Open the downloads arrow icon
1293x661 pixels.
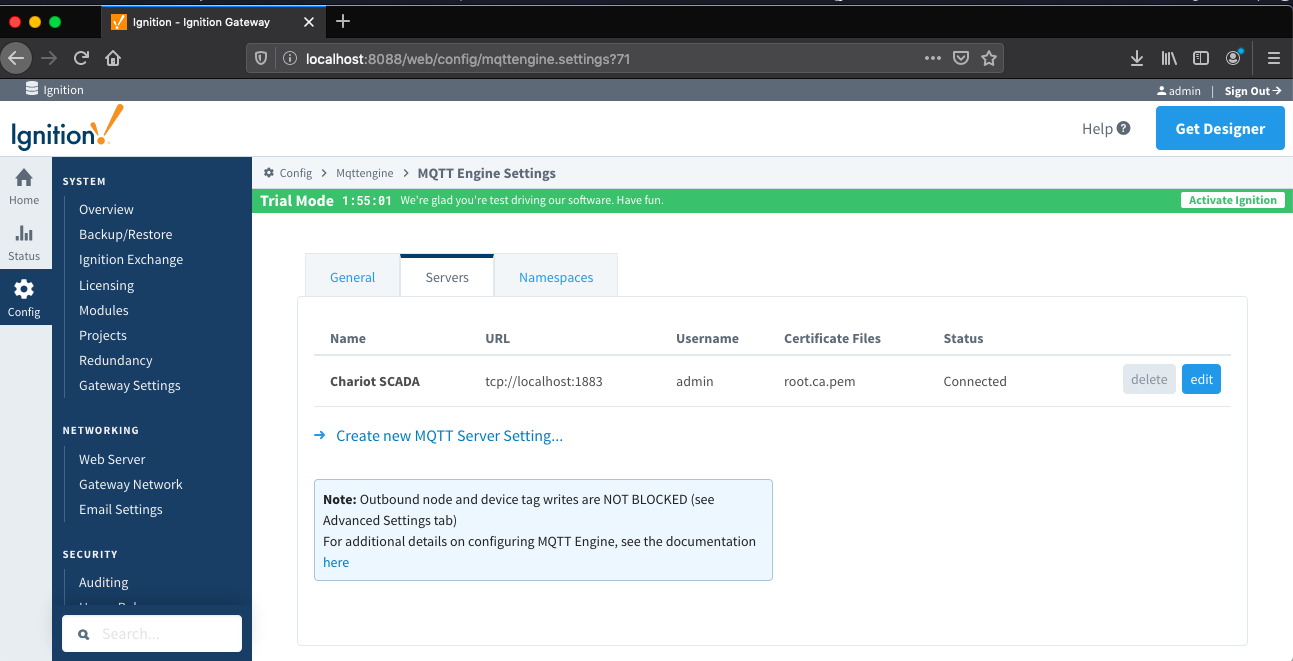[x=1137, y=58]
